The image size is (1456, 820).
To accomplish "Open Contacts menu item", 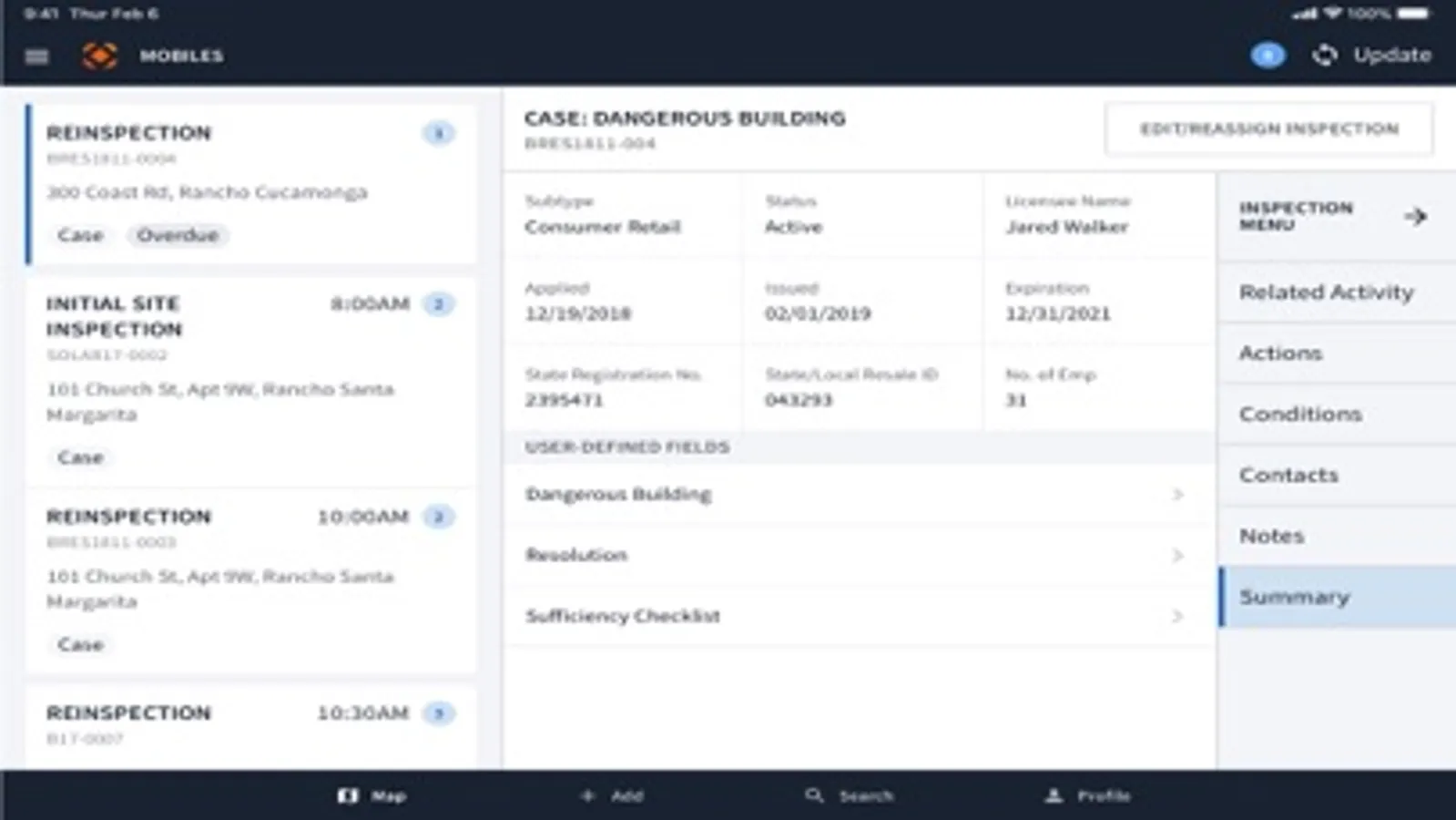I will [x=1337, y=476].
